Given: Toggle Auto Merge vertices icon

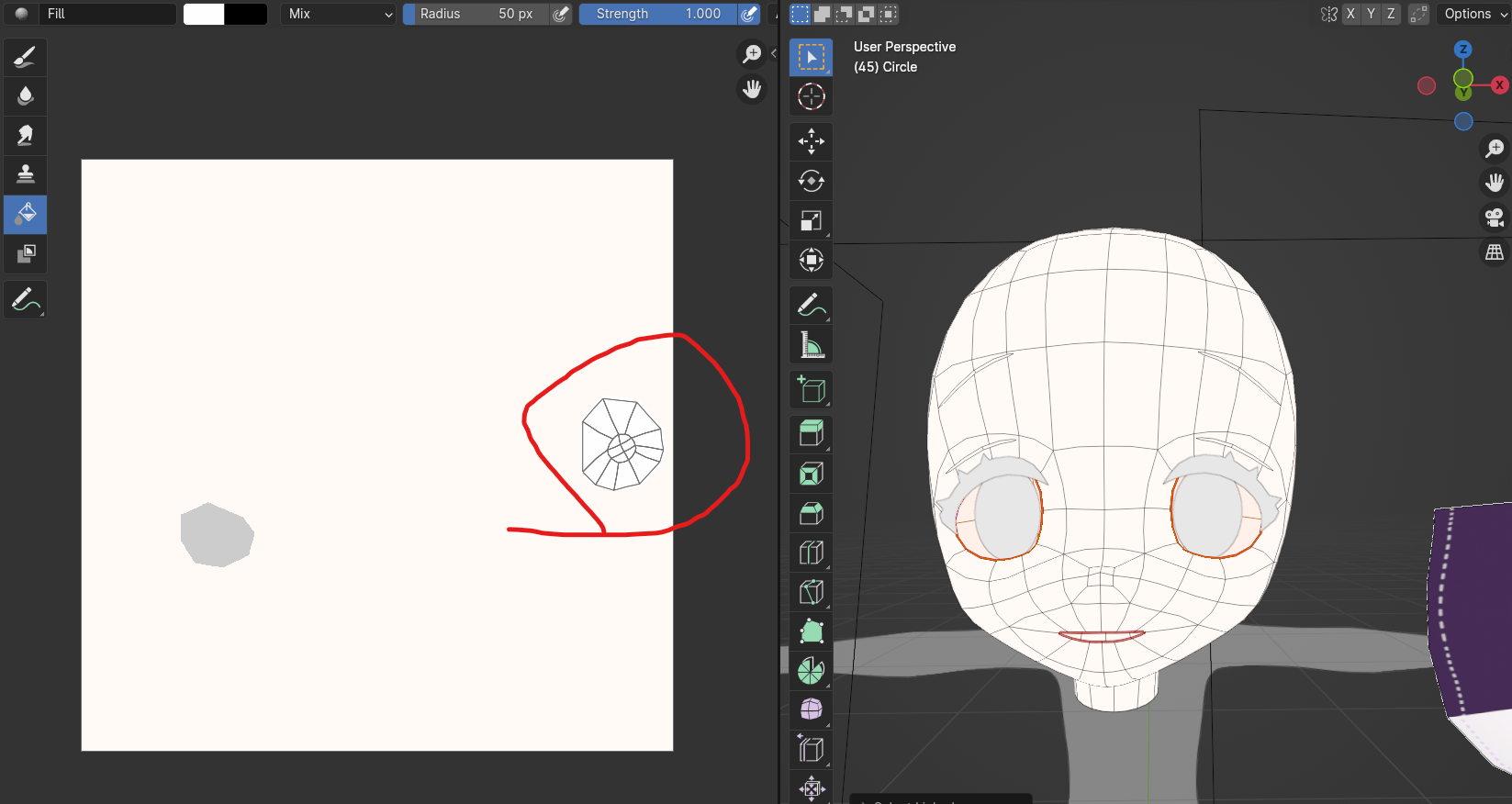Looking at the screenshot, I should click(1418, 14).
